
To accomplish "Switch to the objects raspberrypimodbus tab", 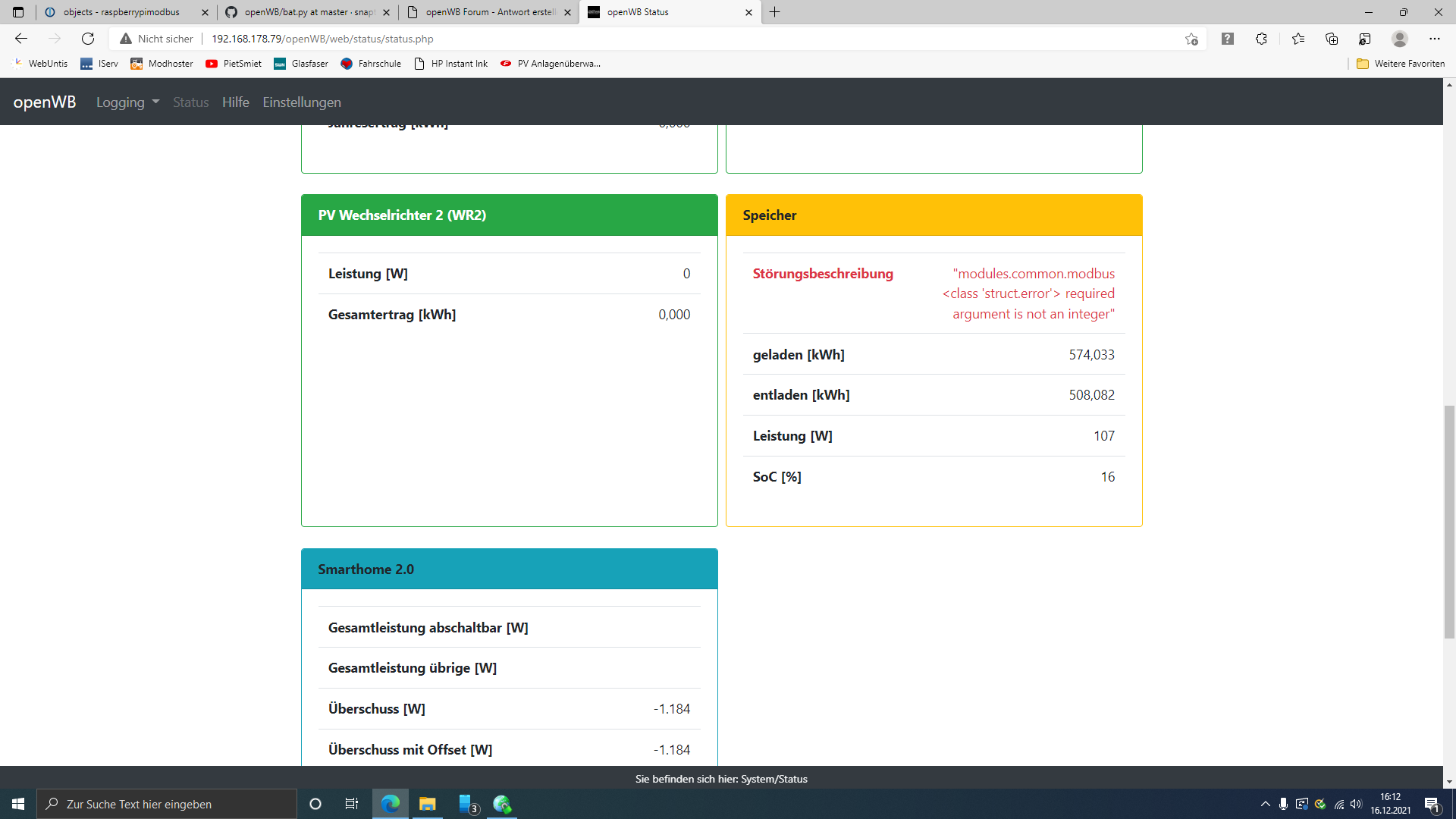I will pos(121,12).
